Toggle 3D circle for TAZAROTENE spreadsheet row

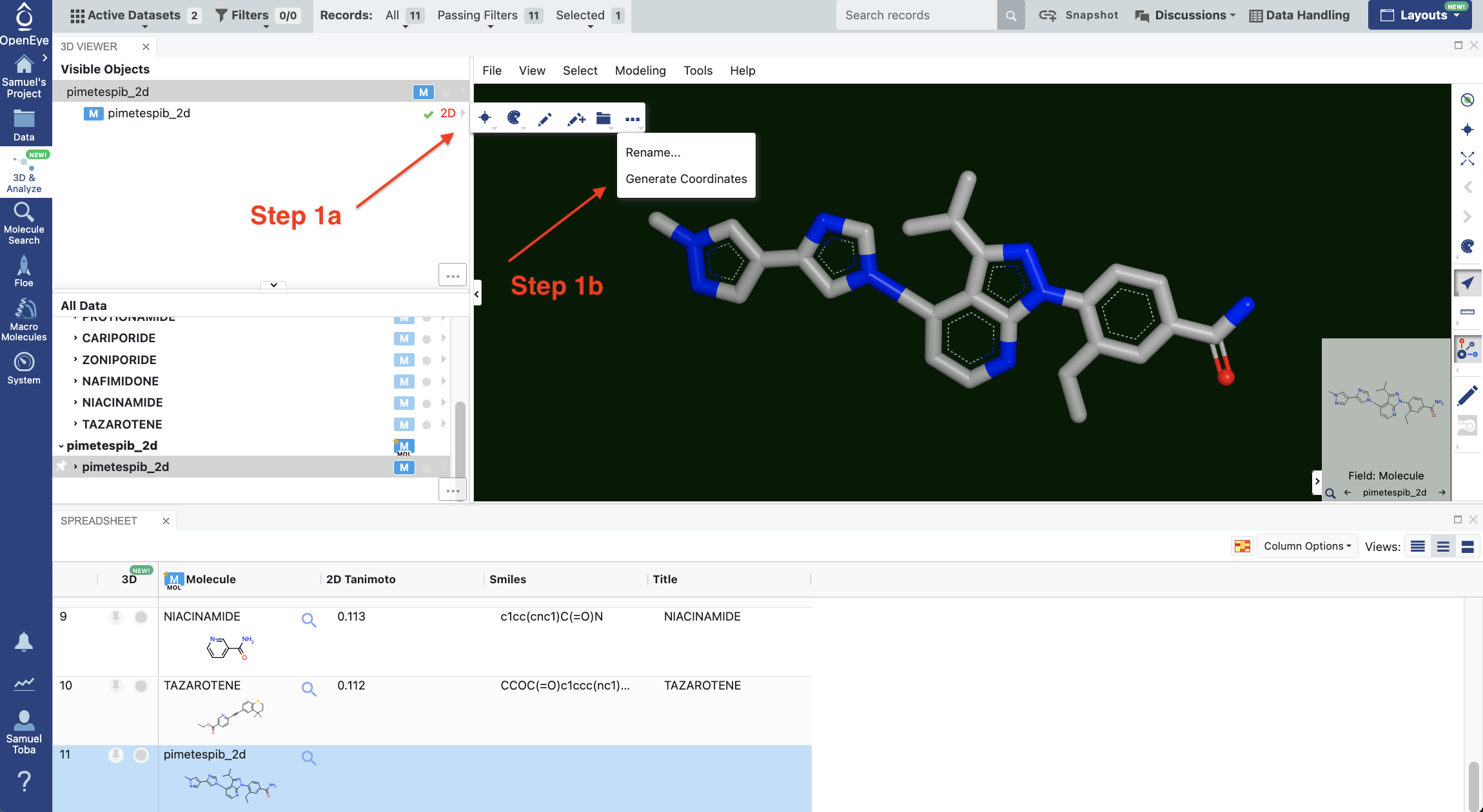pyautogui.click(x=141, y=686)
